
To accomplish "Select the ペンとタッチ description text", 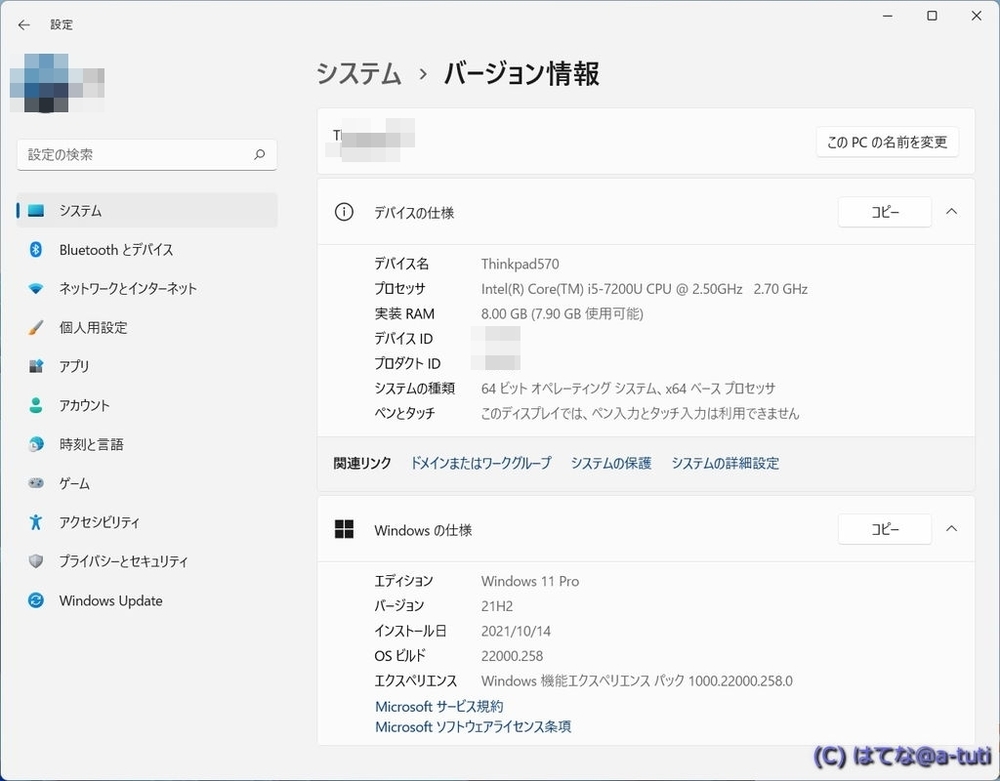I will pos(640,413).
